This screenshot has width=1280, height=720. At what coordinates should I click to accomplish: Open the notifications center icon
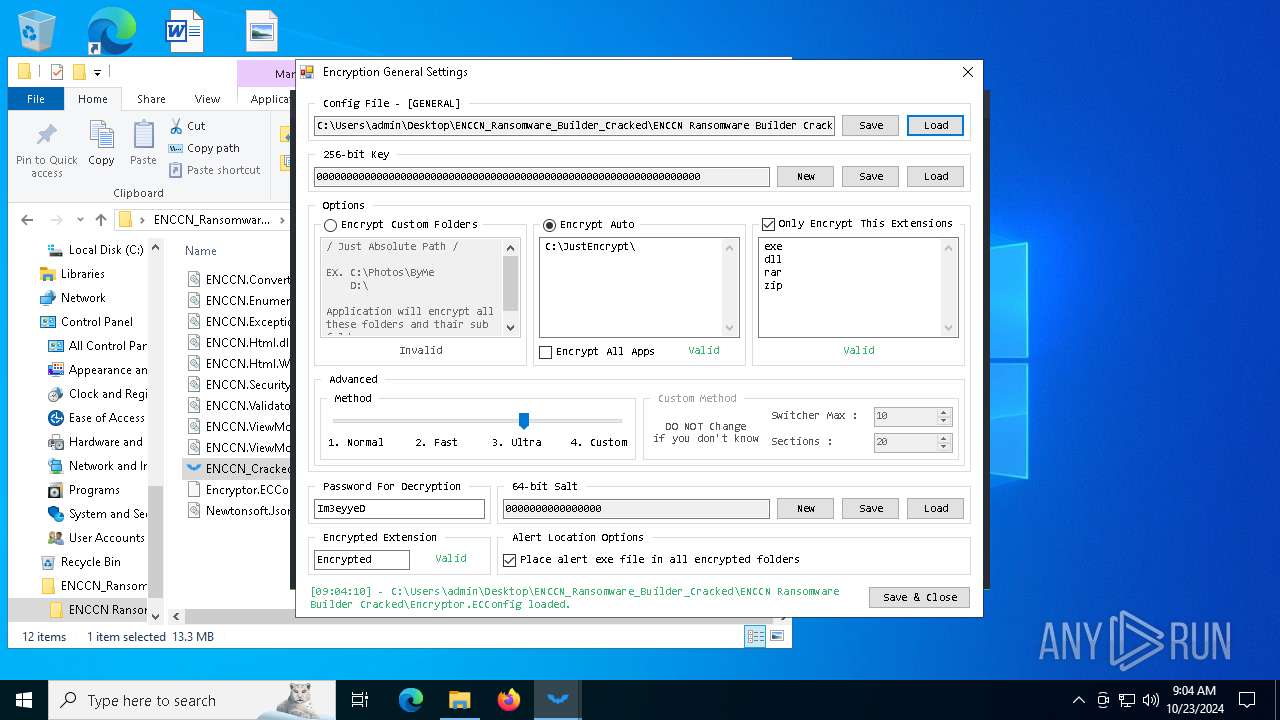(x=1247, y=700)
